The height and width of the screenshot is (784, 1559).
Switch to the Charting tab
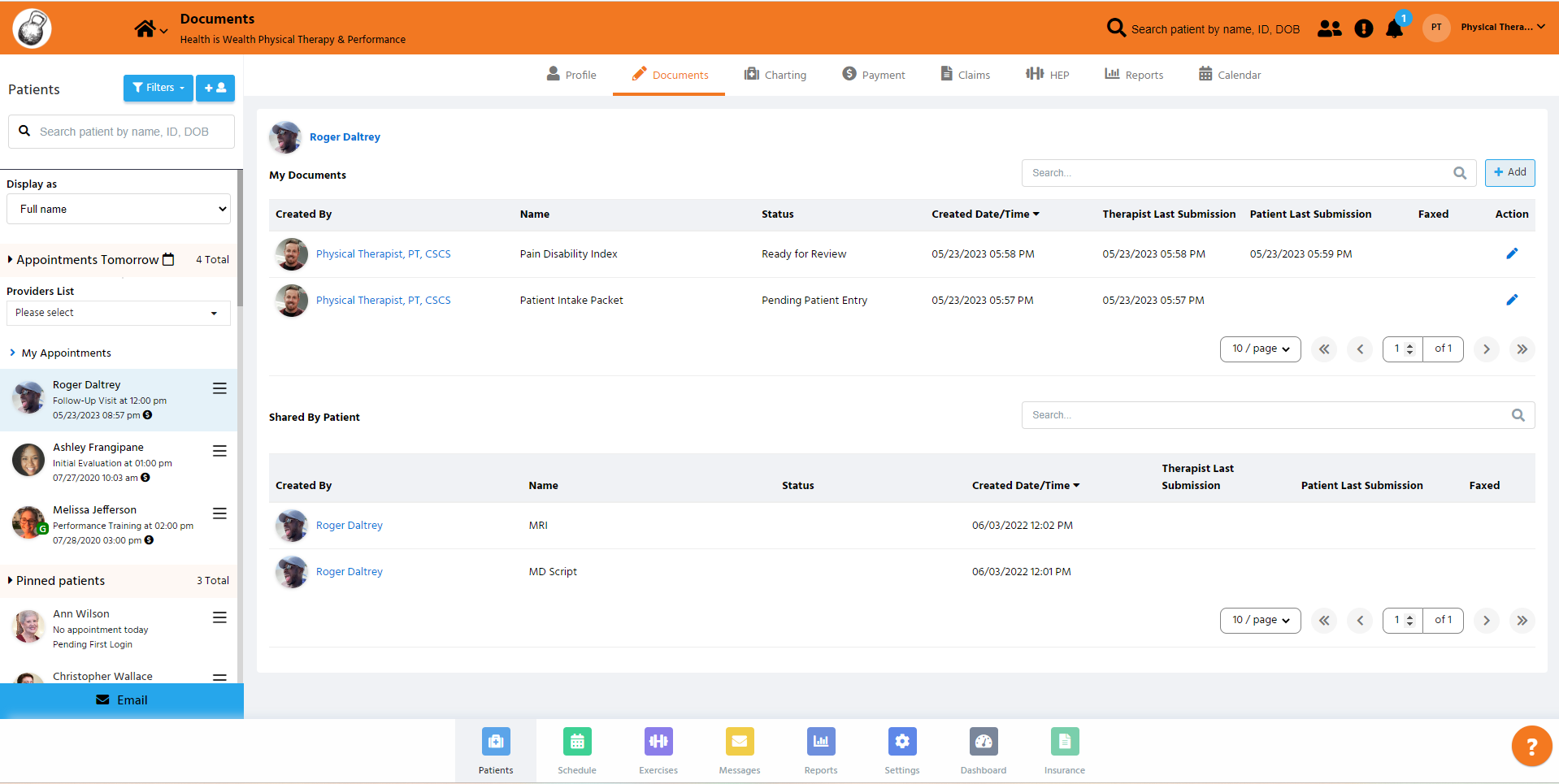pos(775,75)
